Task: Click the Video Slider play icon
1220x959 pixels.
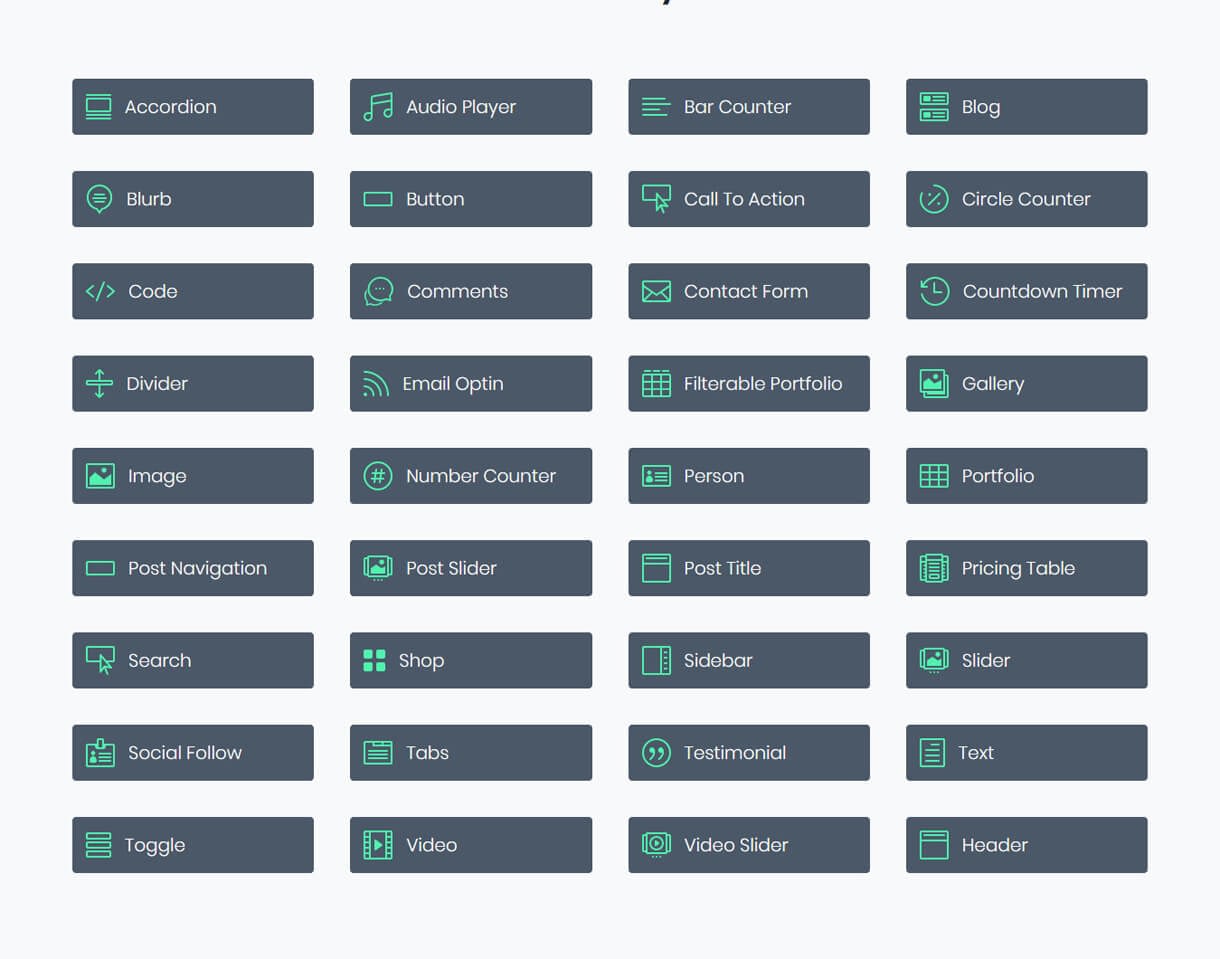Action: pyautogui.click(x=656, y=845)
